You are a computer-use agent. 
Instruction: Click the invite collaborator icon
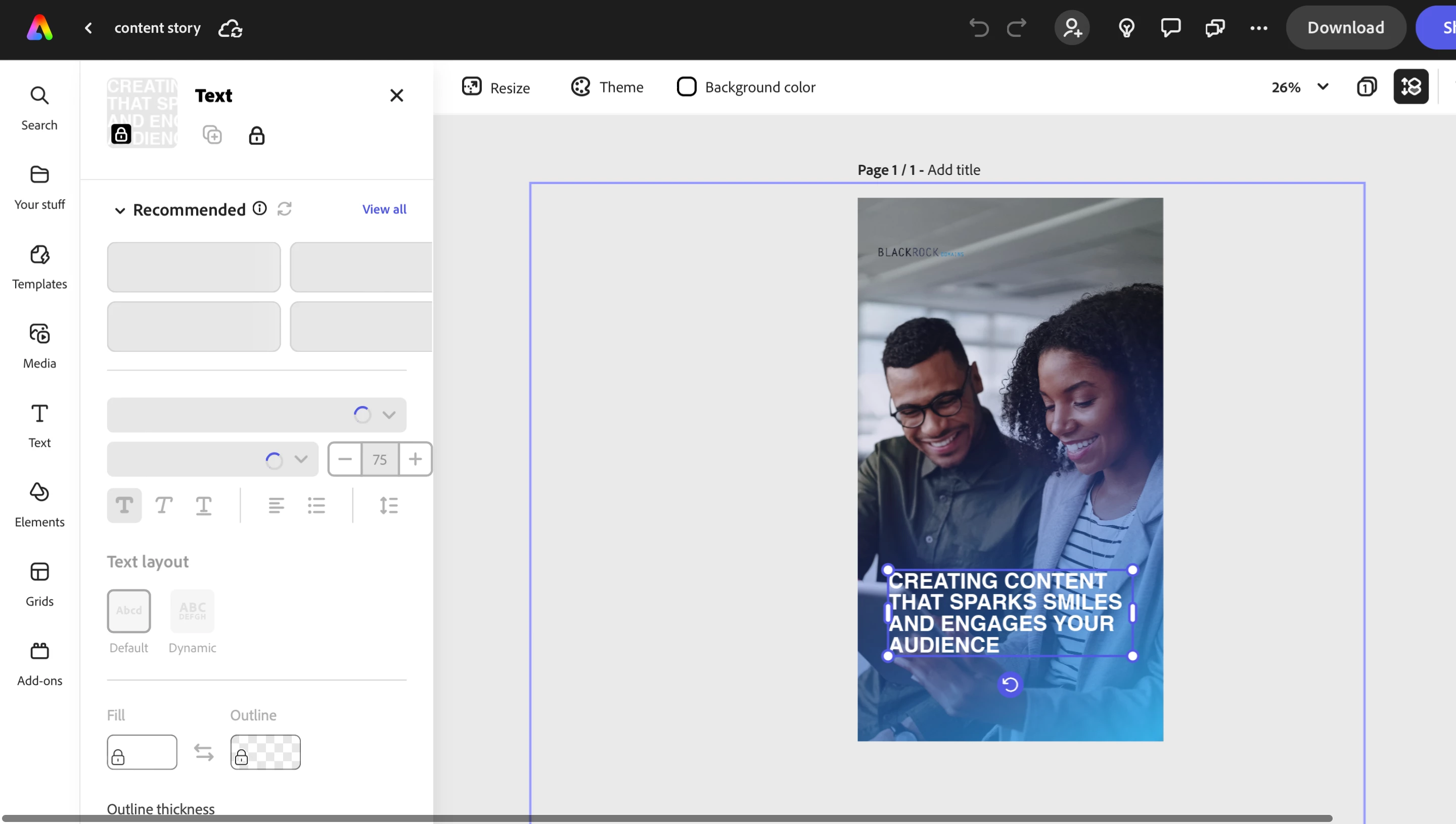pyautogui.click(x=1072, y=27)
